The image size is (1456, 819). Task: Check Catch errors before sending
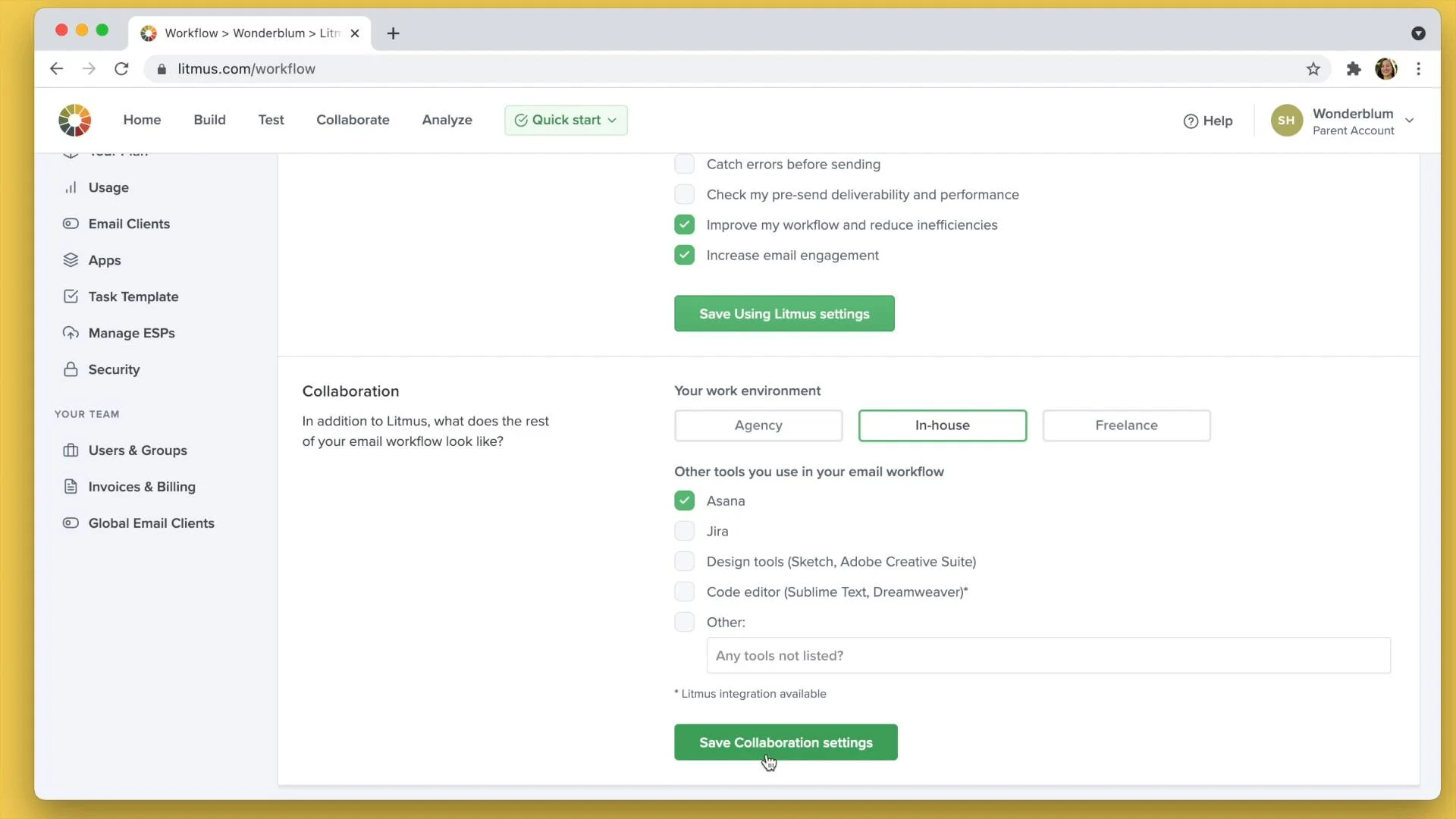[684, 165]
